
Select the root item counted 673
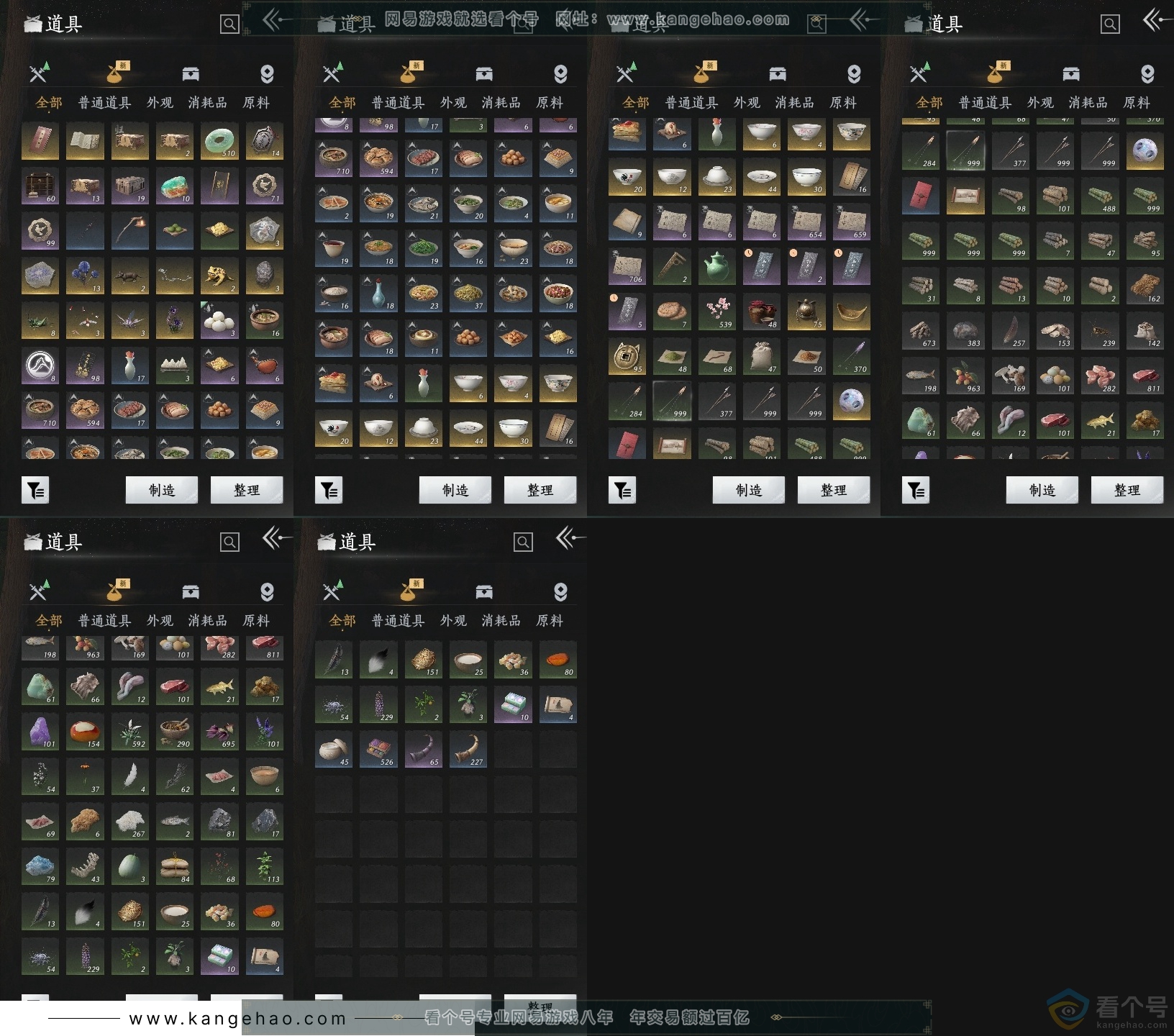click(x=921, y=330)
